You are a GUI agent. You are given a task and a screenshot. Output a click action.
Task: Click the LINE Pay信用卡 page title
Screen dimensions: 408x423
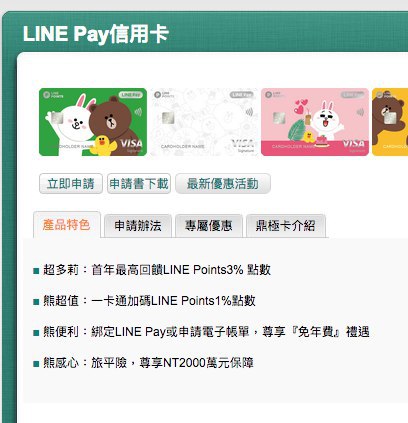pyautogui.click(x=96, y=34)
